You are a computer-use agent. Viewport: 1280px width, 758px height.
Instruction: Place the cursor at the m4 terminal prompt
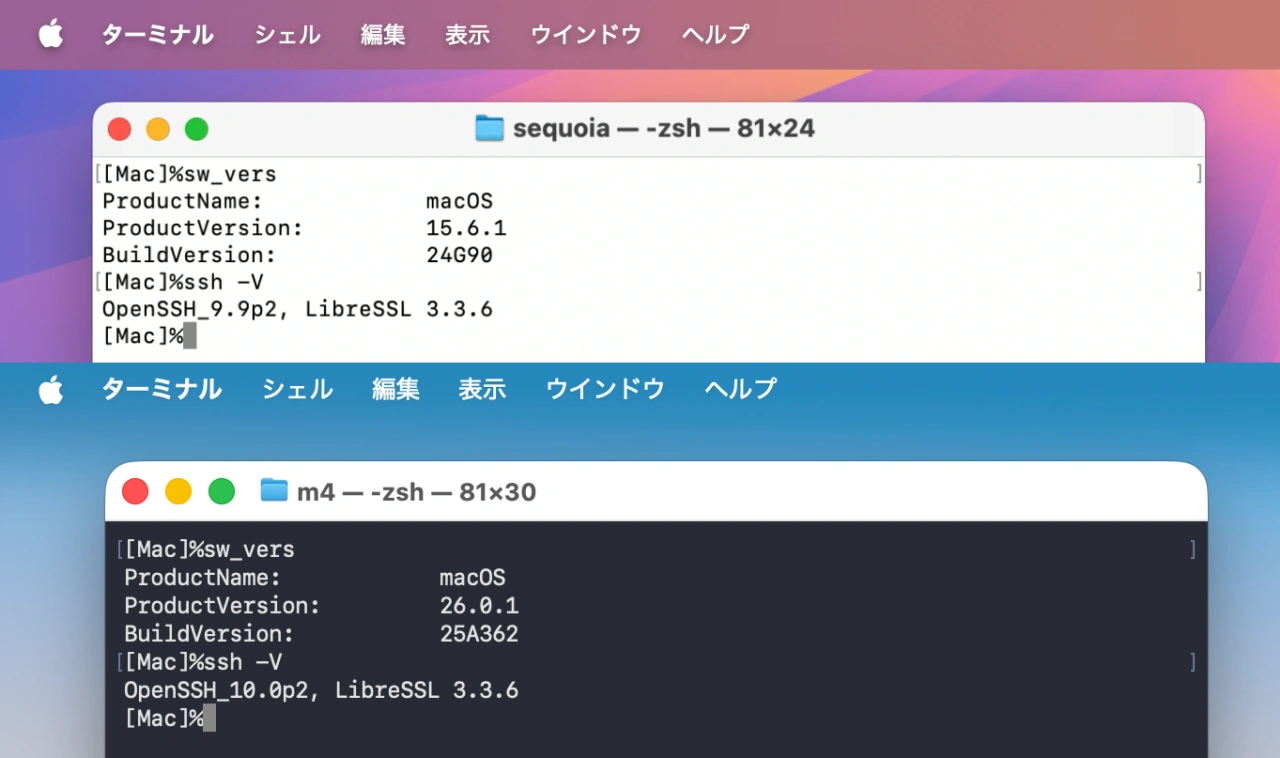[208, 717]
